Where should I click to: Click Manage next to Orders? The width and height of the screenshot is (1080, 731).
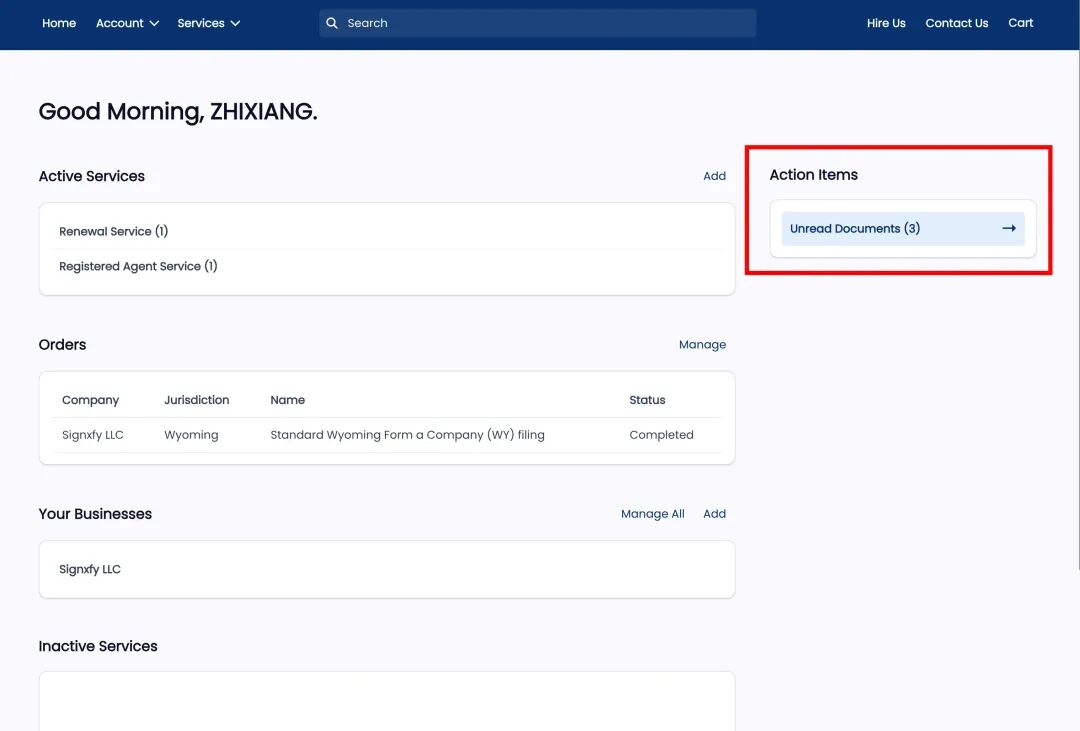click(702, 345)
